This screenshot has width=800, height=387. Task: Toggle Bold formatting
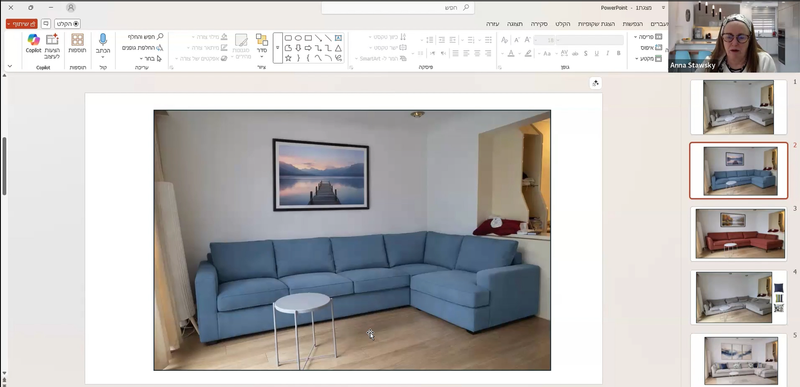click(618, 53)
